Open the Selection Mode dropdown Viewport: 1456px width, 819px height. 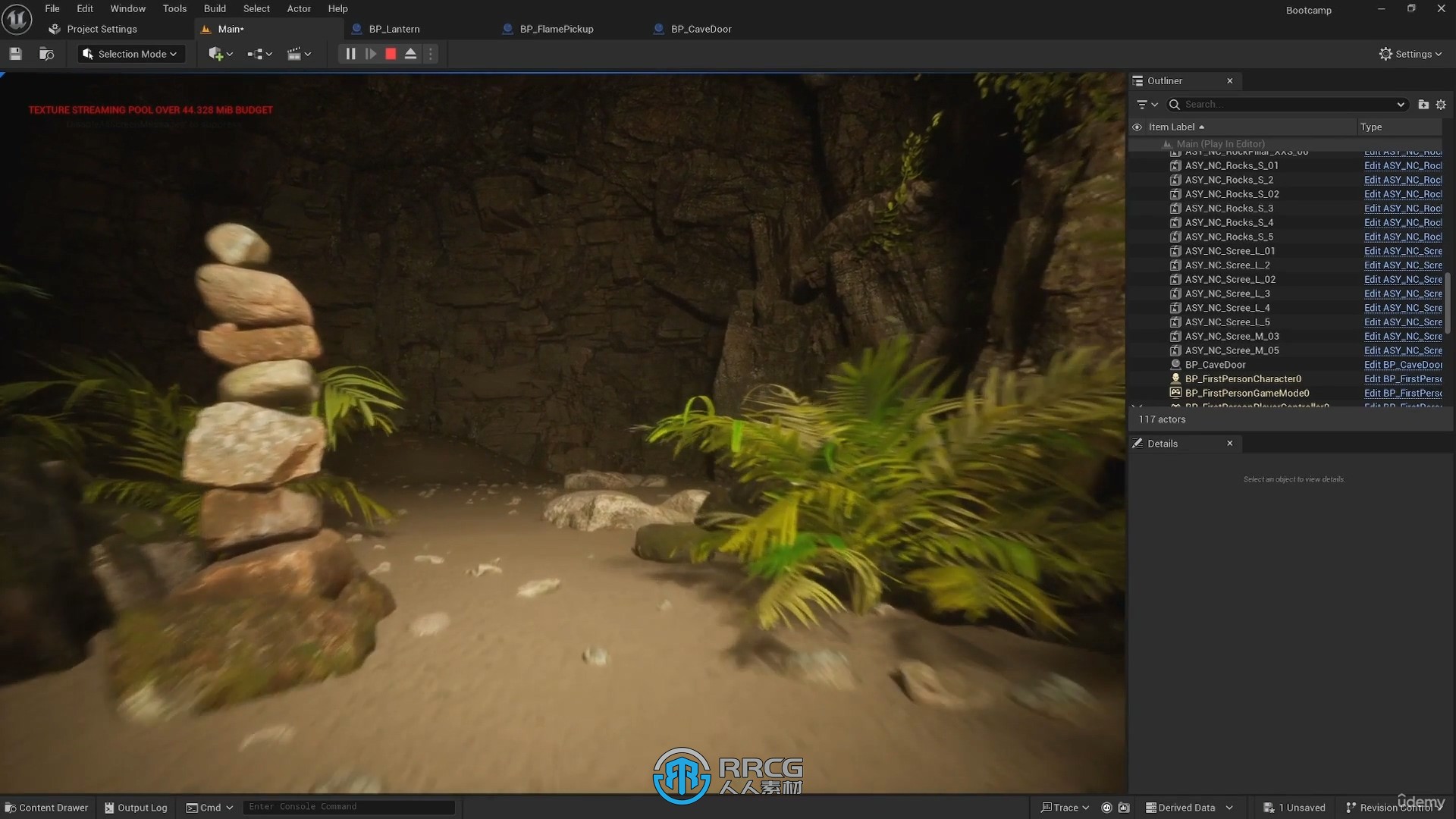[130, 54]
